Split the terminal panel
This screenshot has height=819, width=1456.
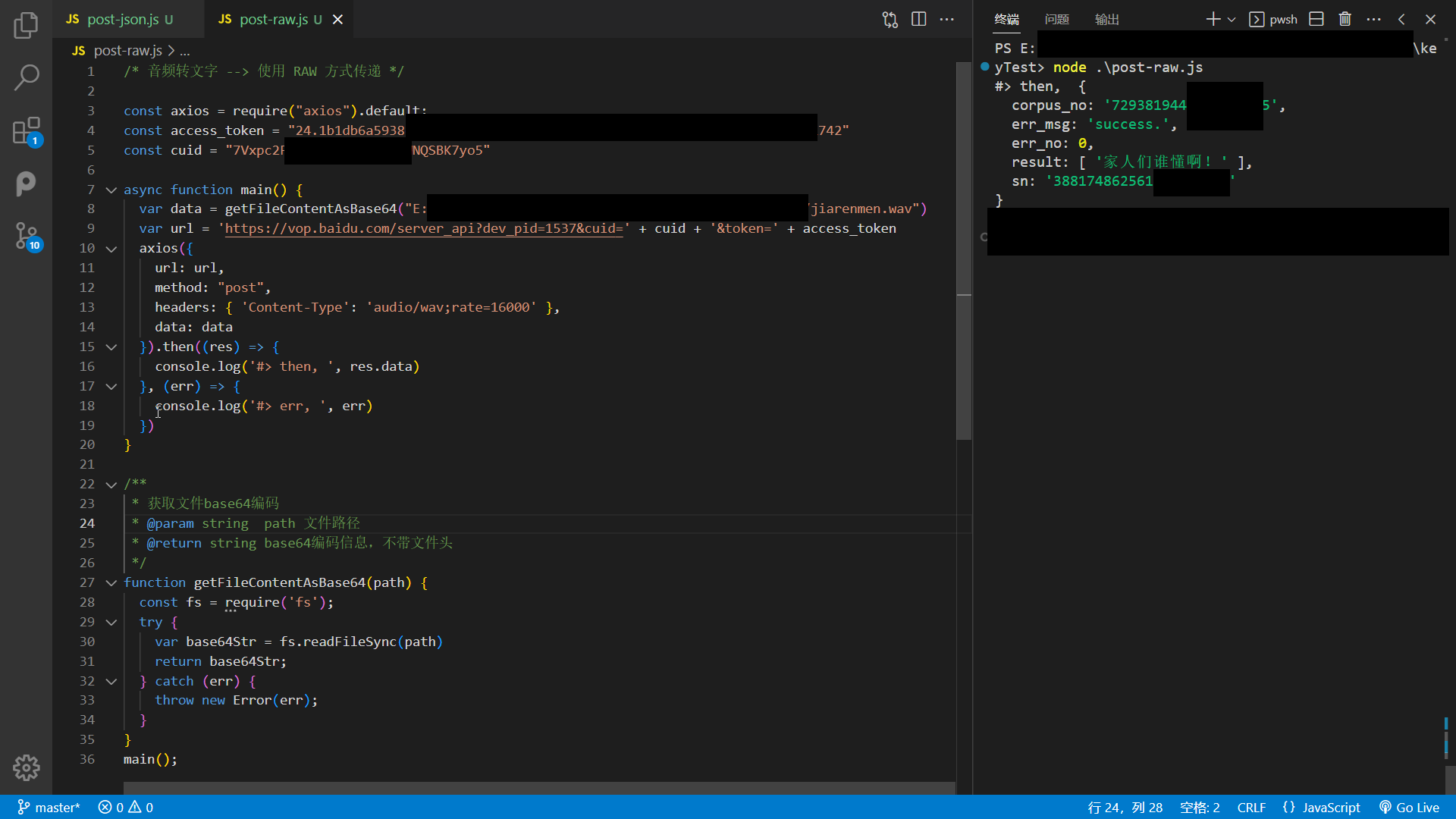coord(1316,19)
